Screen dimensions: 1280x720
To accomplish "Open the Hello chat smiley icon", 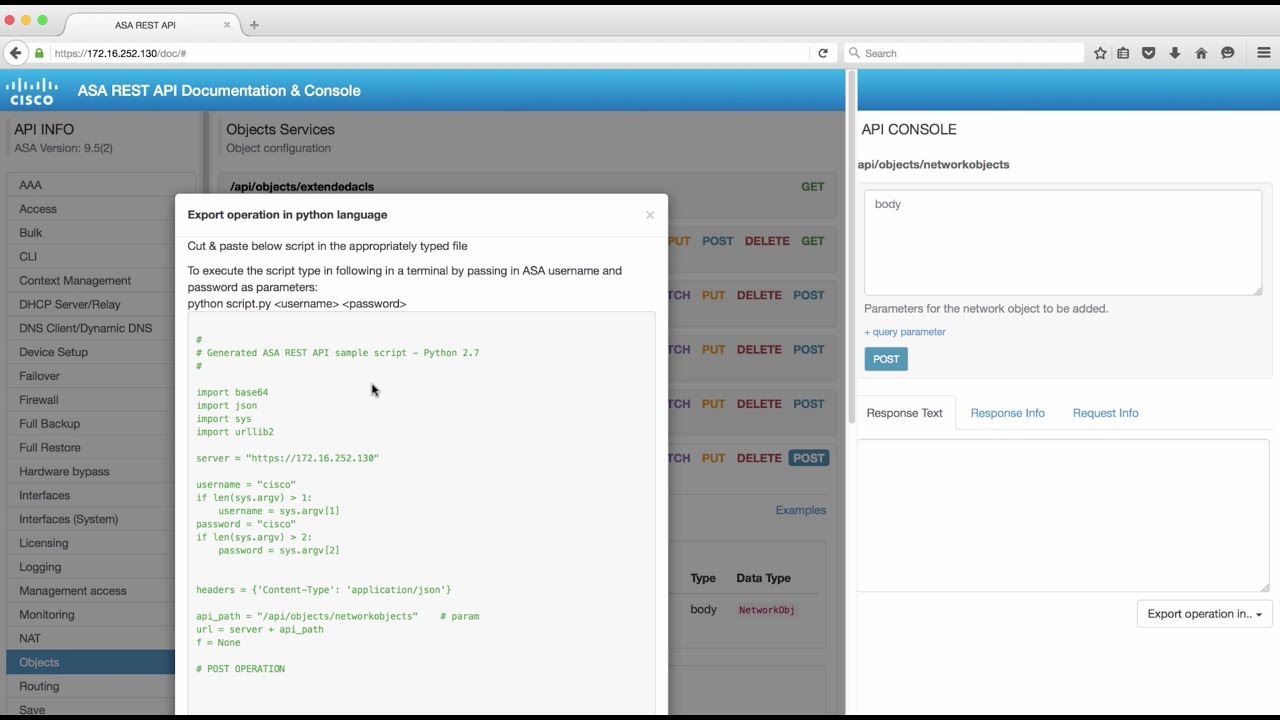I will click(1228, 53).
